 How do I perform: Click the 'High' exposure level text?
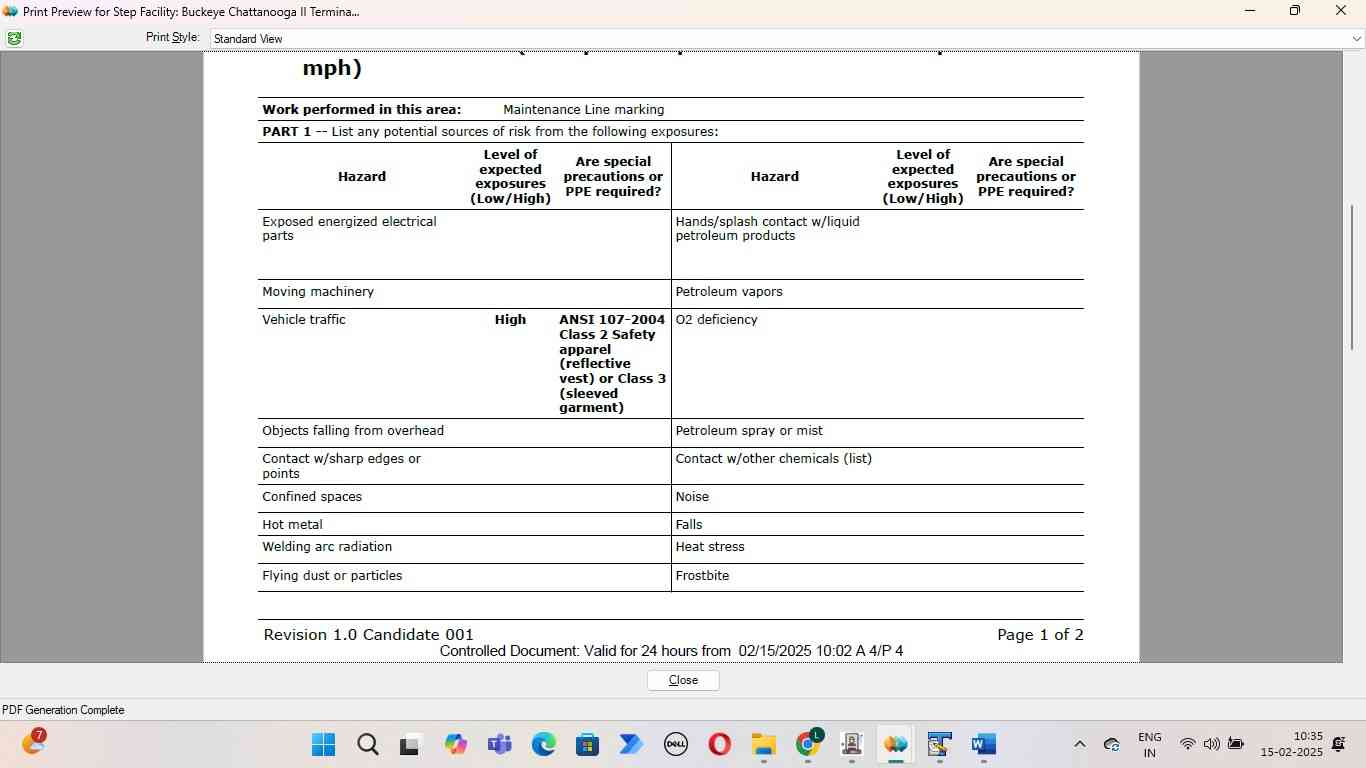pos(510,320)
